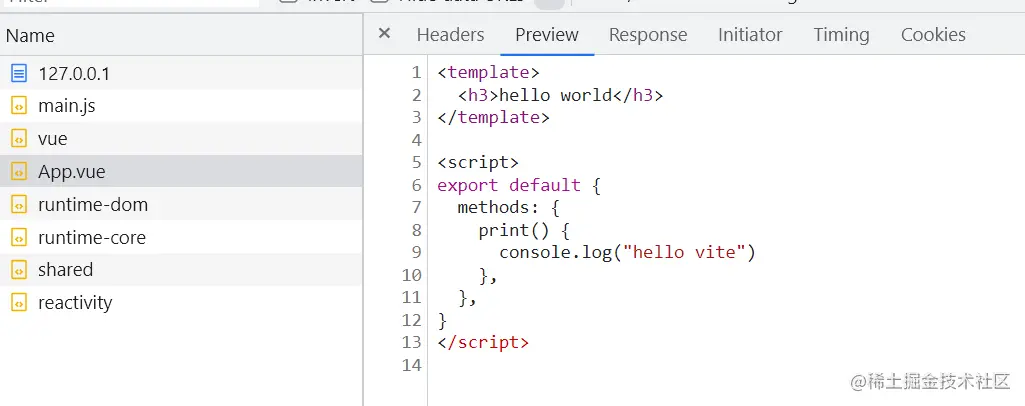This screenshot has height=406, width=1025.
Task: Switch to the Headers tab
Action: pos(450,35)
